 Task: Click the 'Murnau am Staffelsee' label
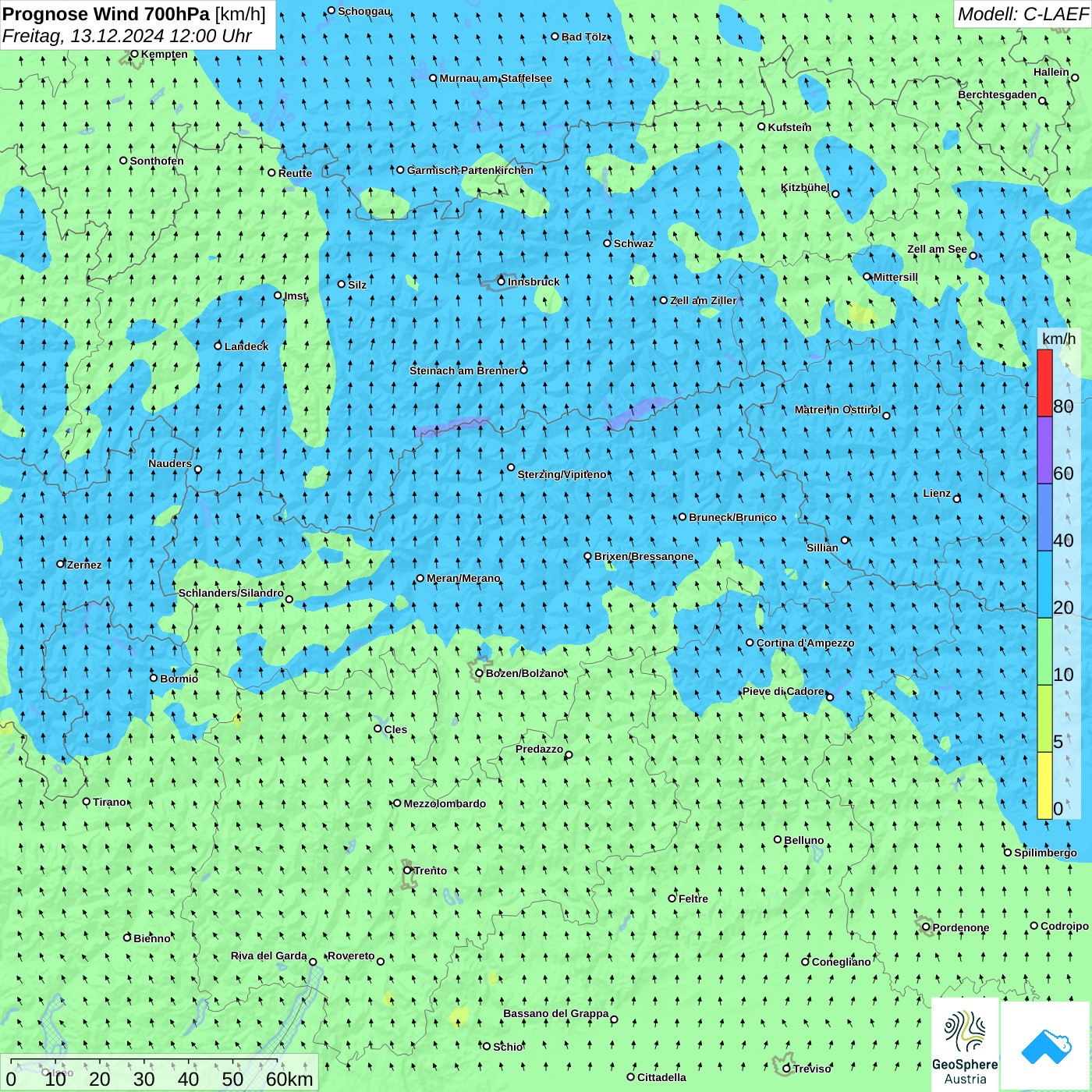coord(495,78)
